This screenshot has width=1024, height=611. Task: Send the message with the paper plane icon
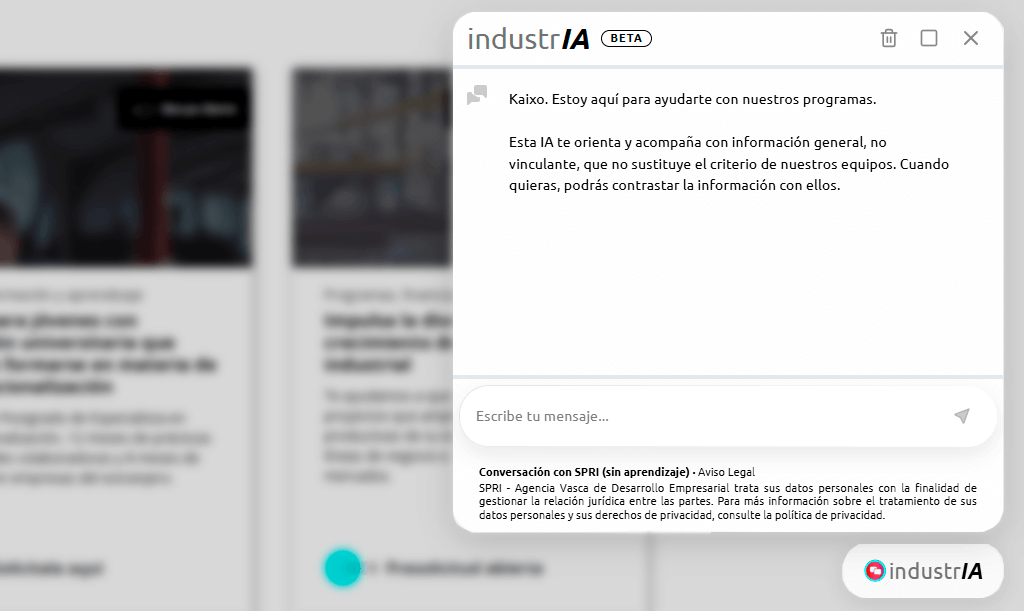(x=961, y=416)
